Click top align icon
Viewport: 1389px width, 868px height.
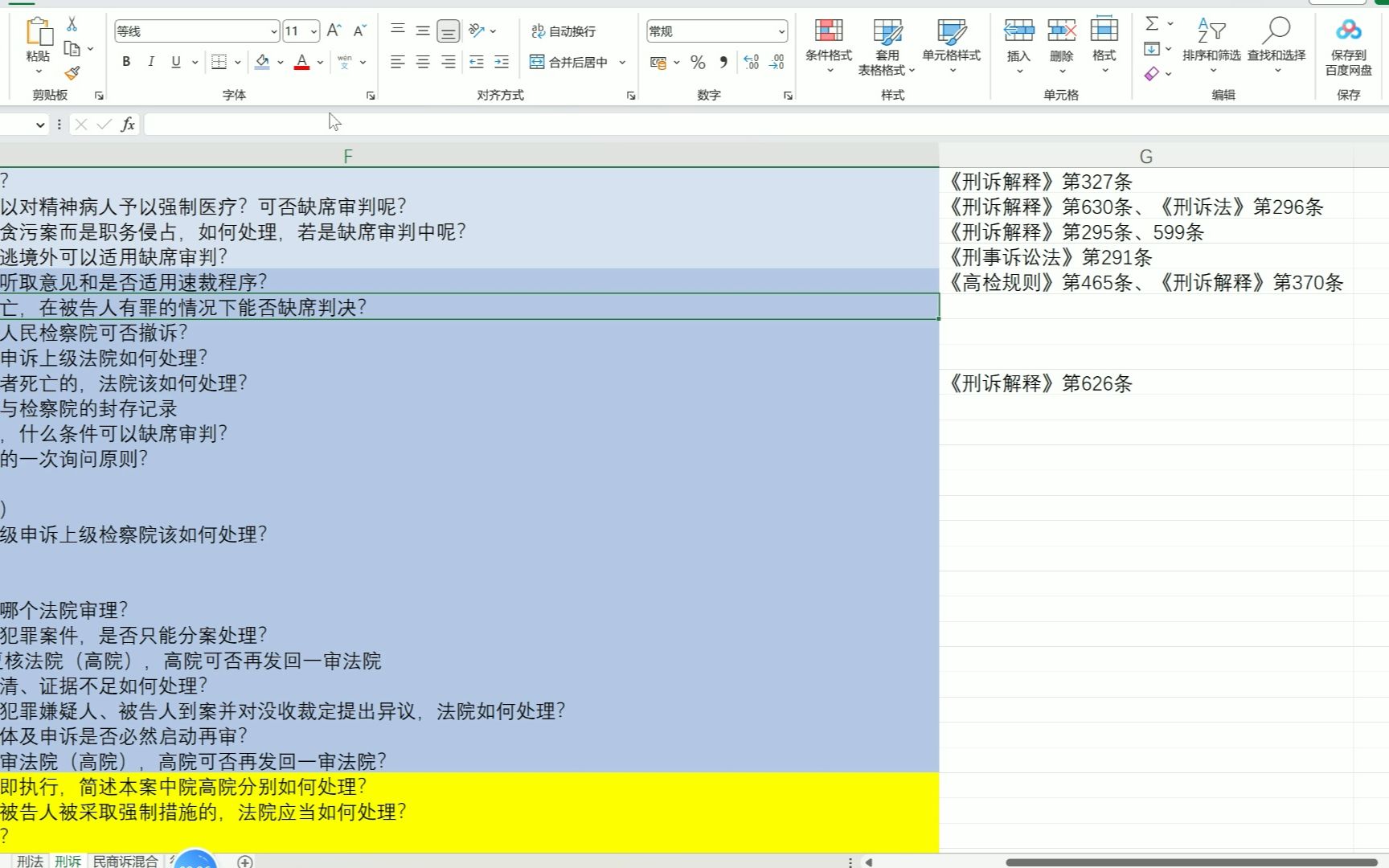pos(398,31)
